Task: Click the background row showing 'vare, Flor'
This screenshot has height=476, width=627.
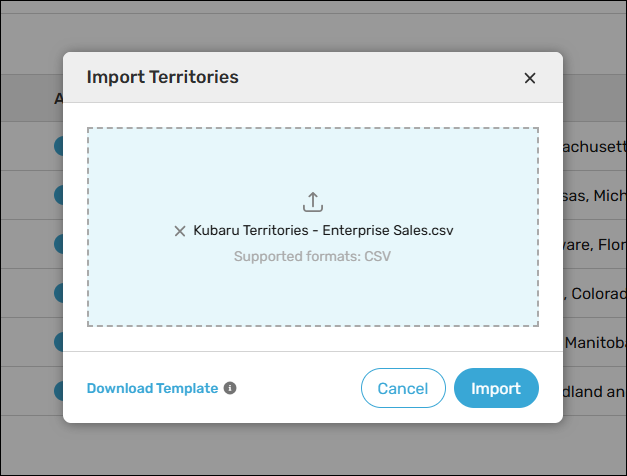Action: [x=594, y=244]
